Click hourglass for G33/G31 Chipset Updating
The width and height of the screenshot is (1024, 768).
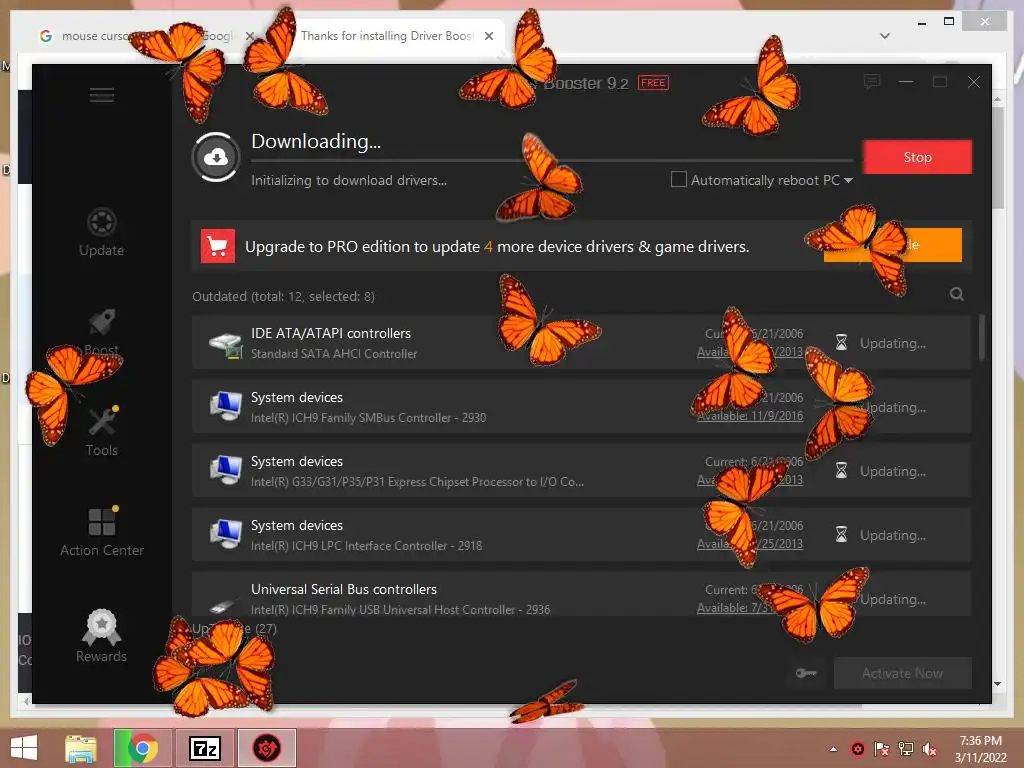point(841,470)
